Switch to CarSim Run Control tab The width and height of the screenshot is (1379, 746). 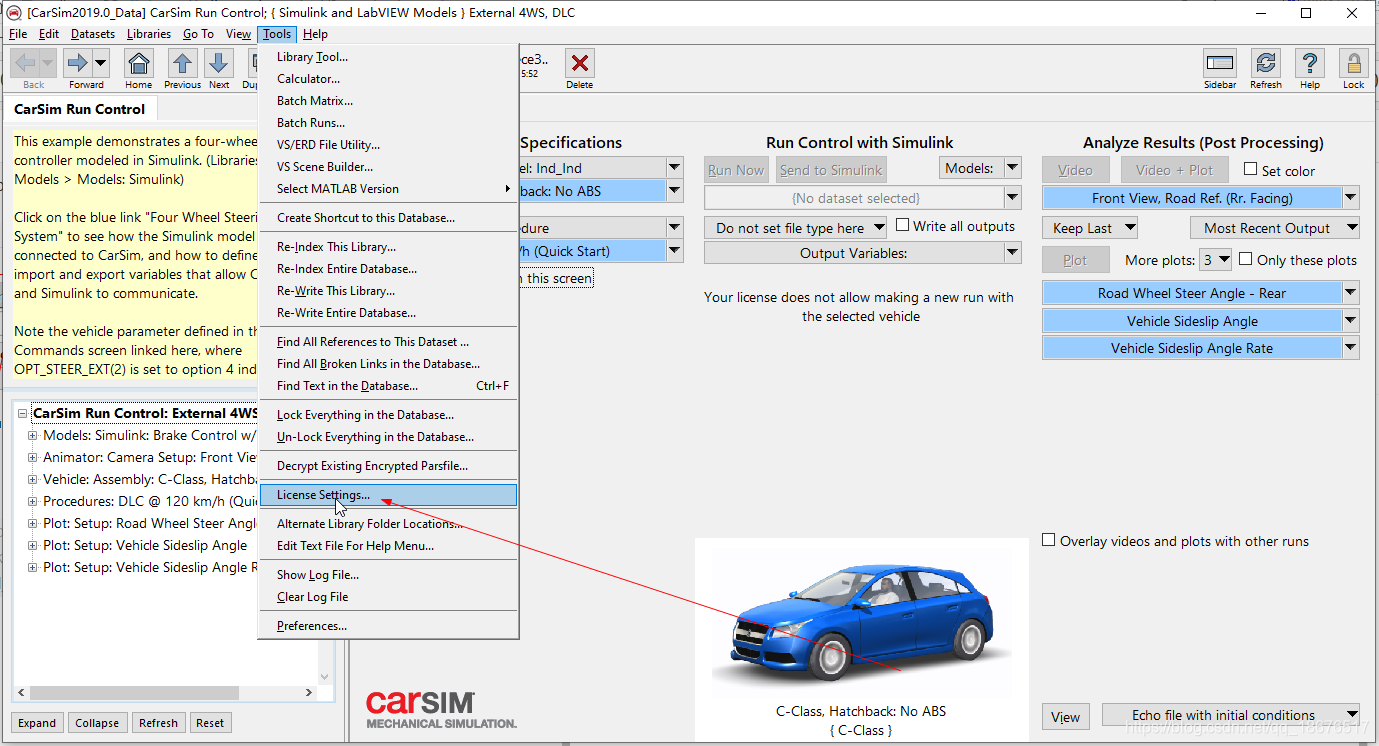tap(79, 109)
